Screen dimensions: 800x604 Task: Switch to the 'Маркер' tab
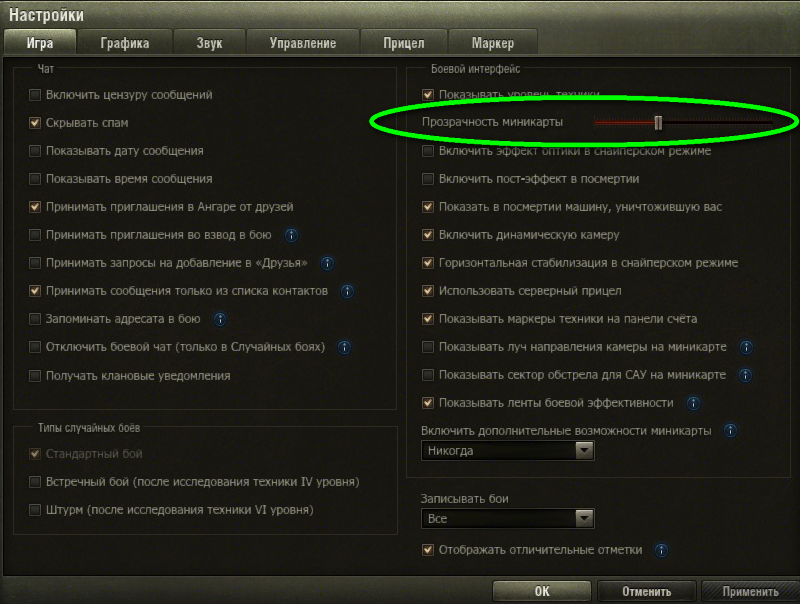click(492, 42)
